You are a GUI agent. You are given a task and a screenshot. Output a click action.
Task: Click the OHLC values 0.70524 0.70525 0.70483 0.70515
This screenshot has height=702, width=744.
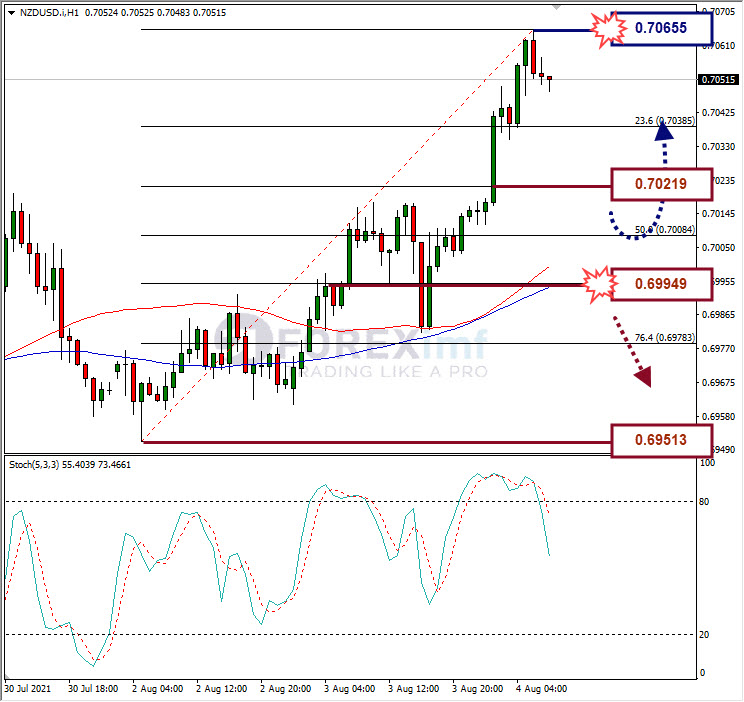(x=155, y=13)
